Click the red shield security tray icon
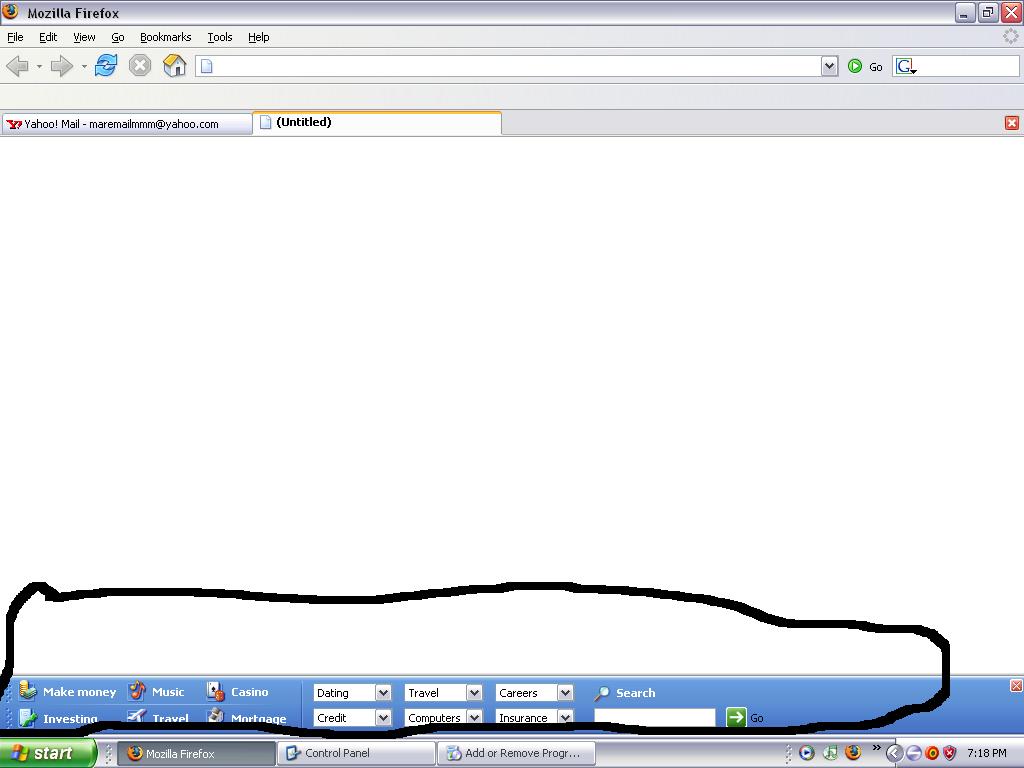1024x768 pixels. point(950,754)
